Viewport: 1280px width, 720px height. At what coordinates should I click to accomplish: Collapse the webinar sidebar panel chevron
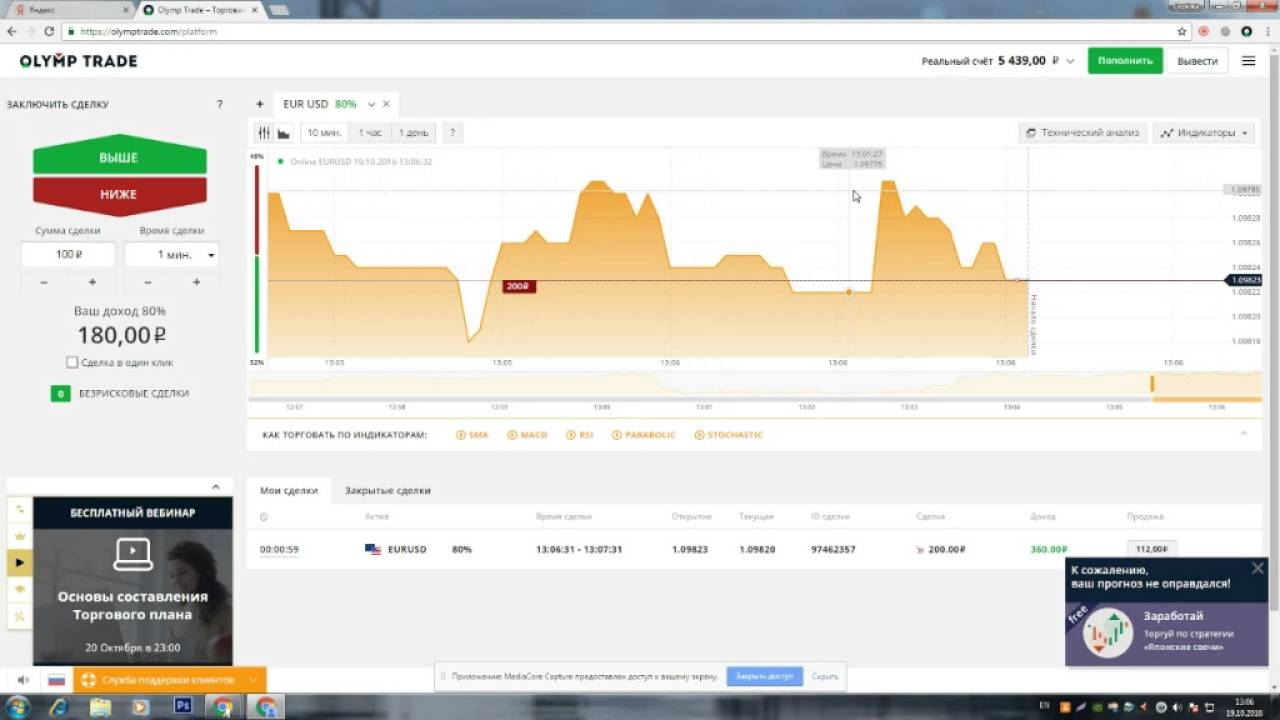click(215, 487)
